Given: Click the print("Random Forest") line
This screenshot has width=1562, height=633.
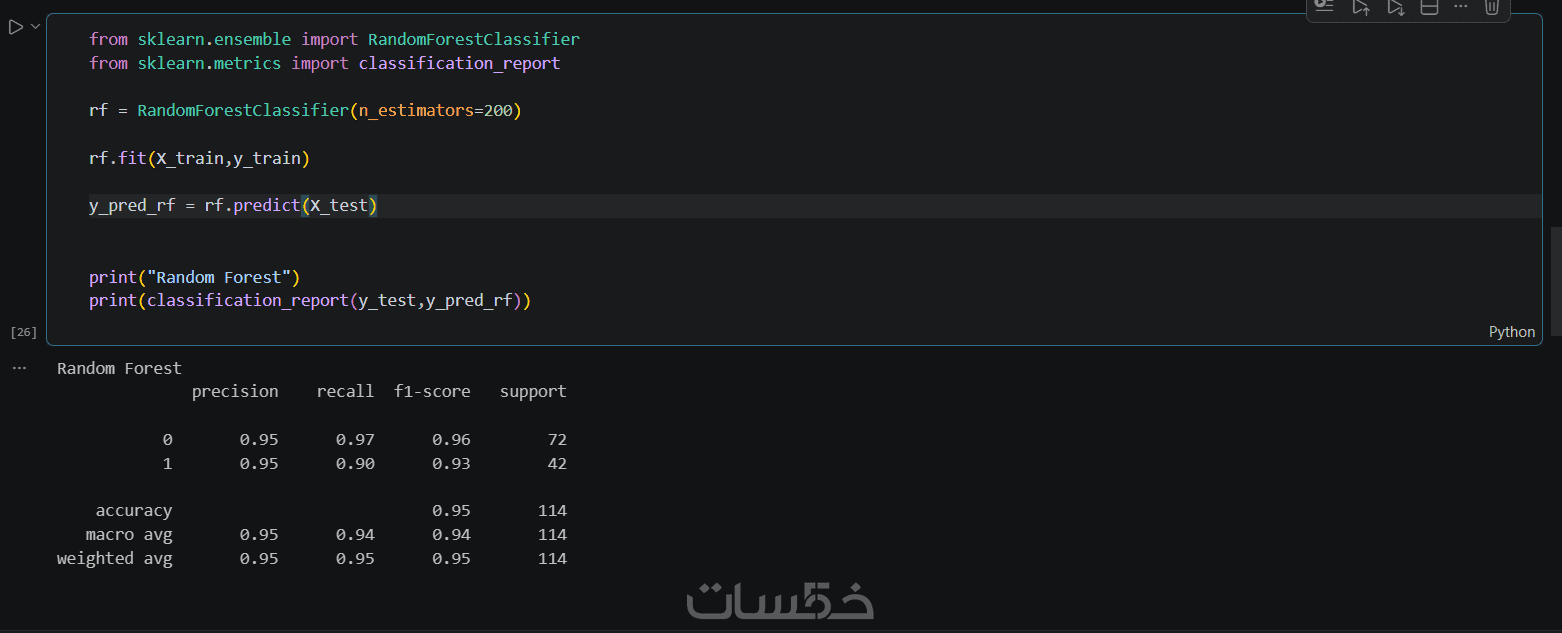Looking at the screenshot, I should [x=194, y=277].
